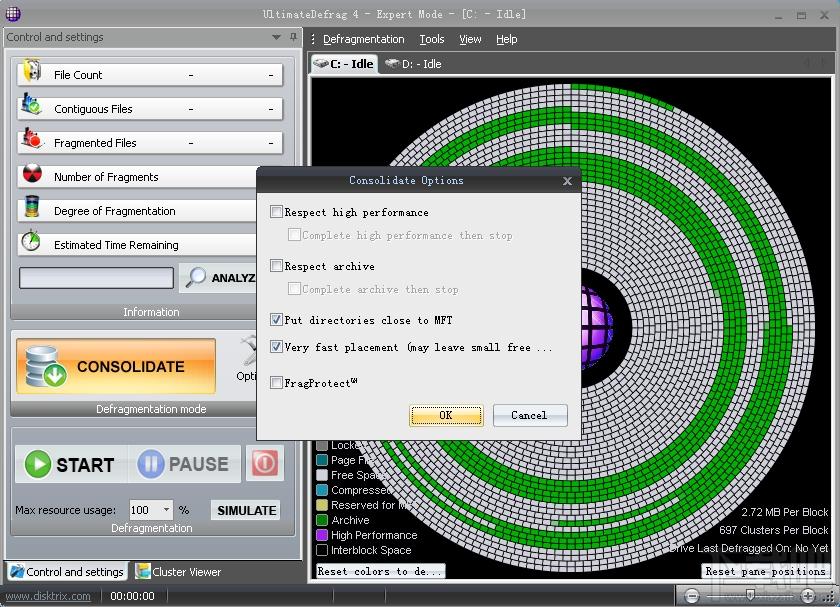Click the SIMULATE button
Viewport: 840px width, 607px height.
[246, 510]
